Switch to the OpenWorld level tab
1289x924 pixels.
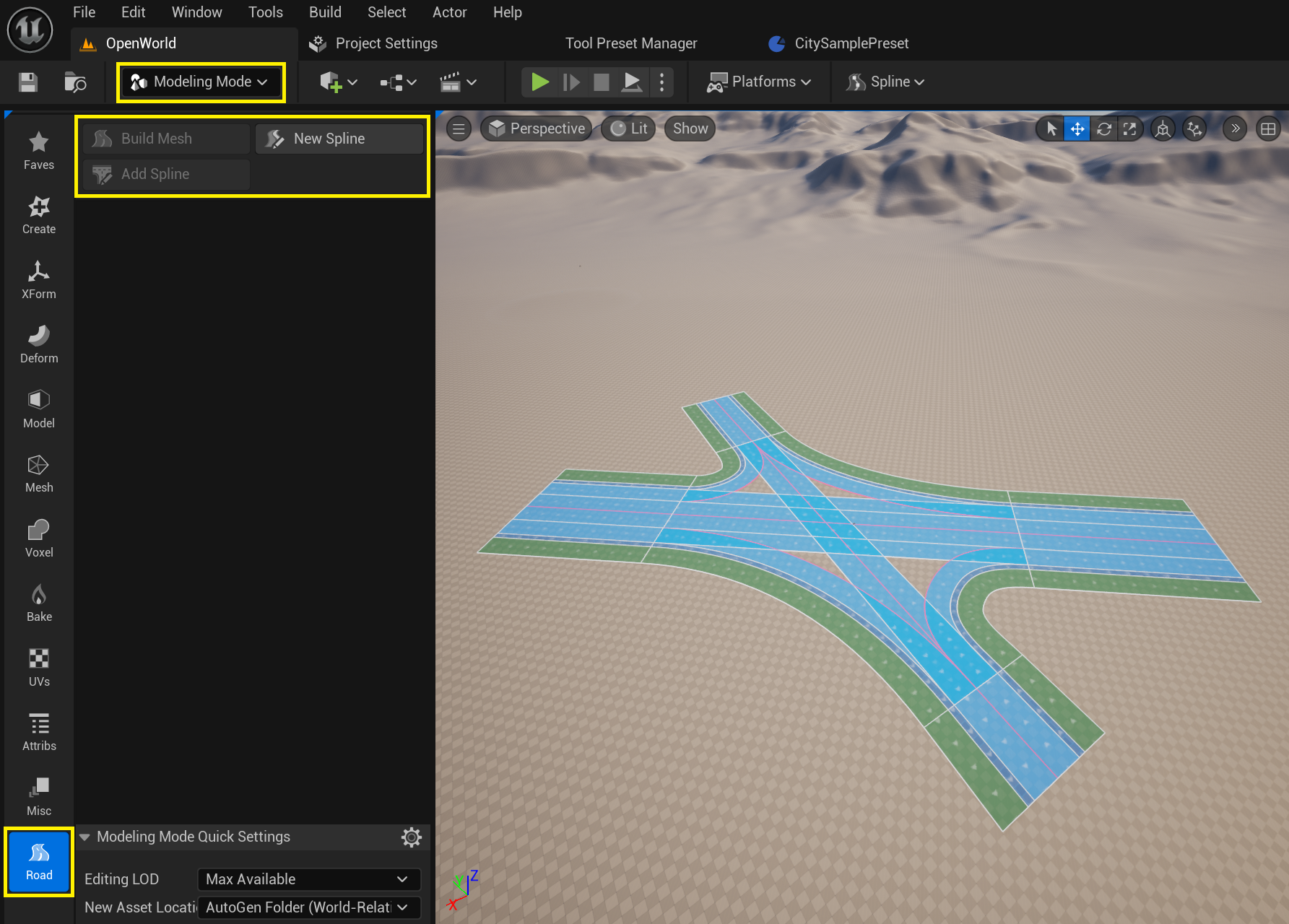184,43
